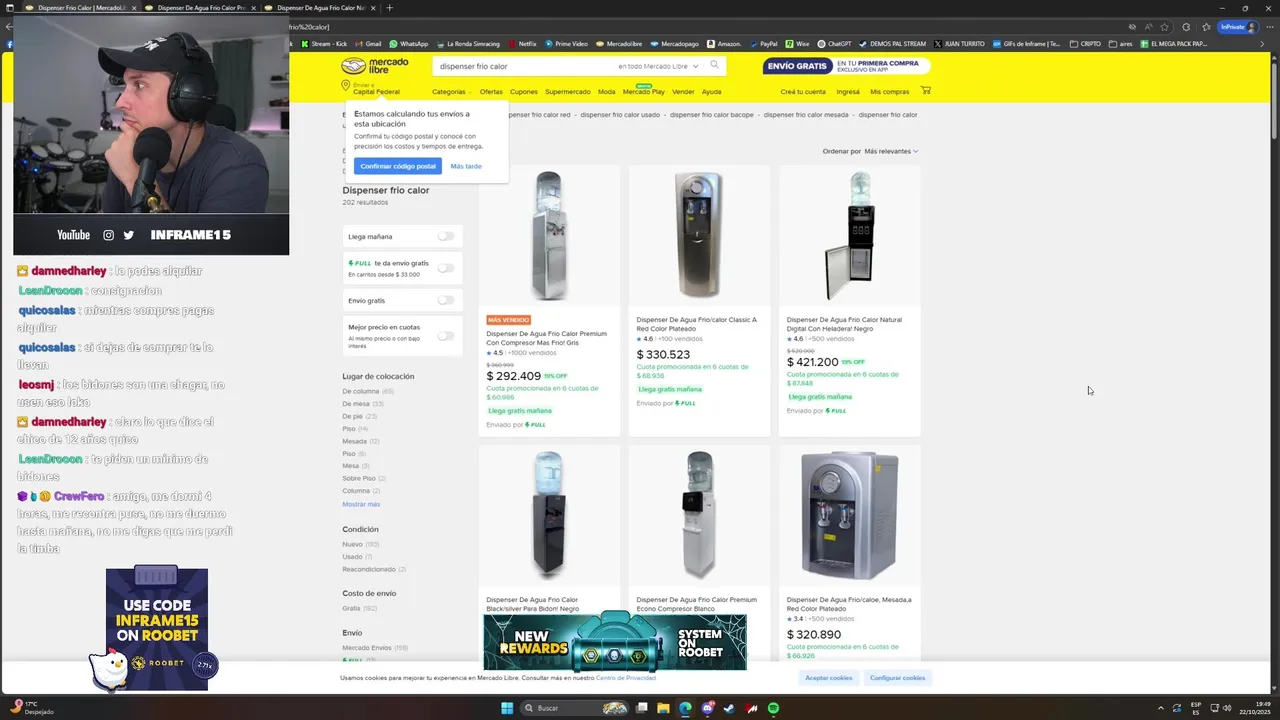Open the Task View taskbar icon
The width and height of the screenshot is (1280, 720).
pos(641,708)
